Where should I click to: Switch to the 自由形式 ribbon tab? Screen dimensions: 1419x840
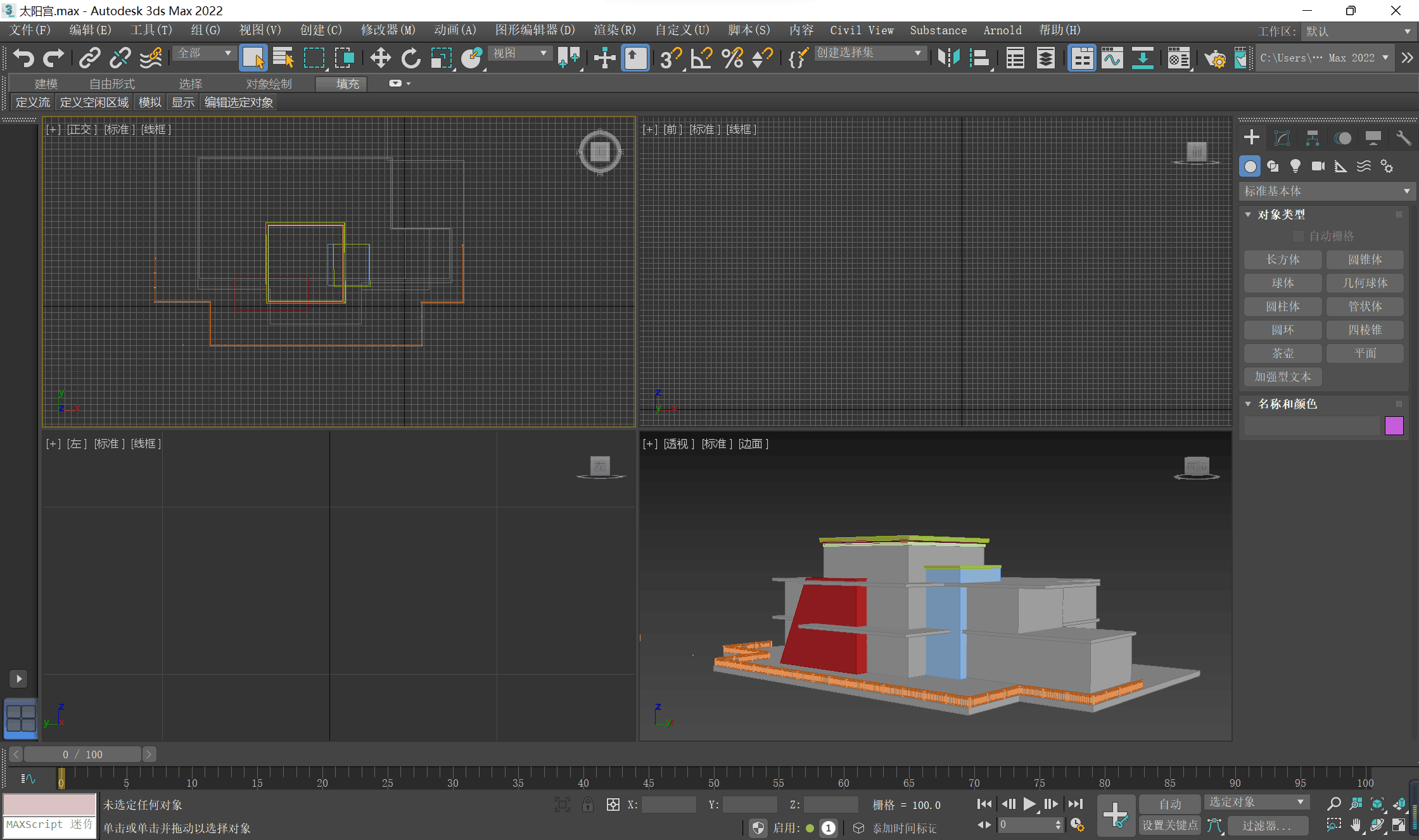click(x=112, y=84)
